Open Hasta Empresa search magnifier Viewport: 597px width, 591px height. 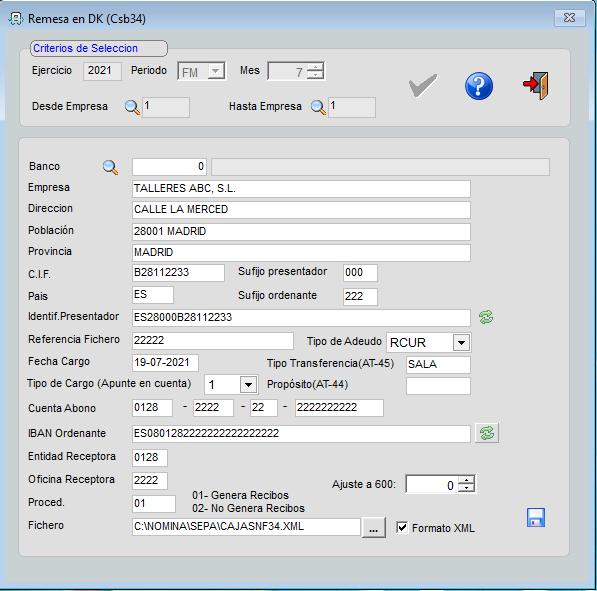coord(318,107)
